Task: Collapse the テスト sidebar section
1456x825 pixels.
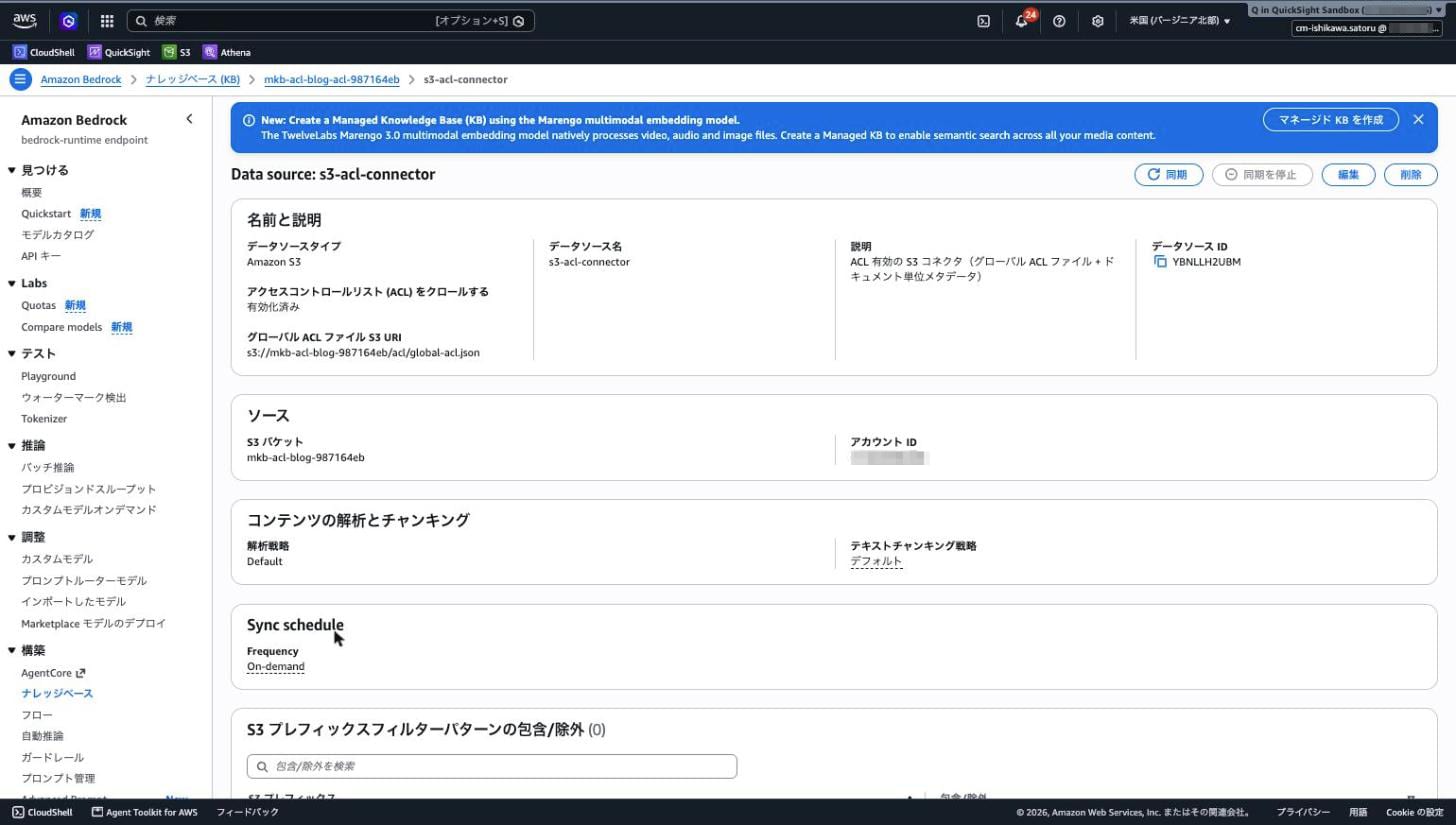Action: tap(12, 354)
